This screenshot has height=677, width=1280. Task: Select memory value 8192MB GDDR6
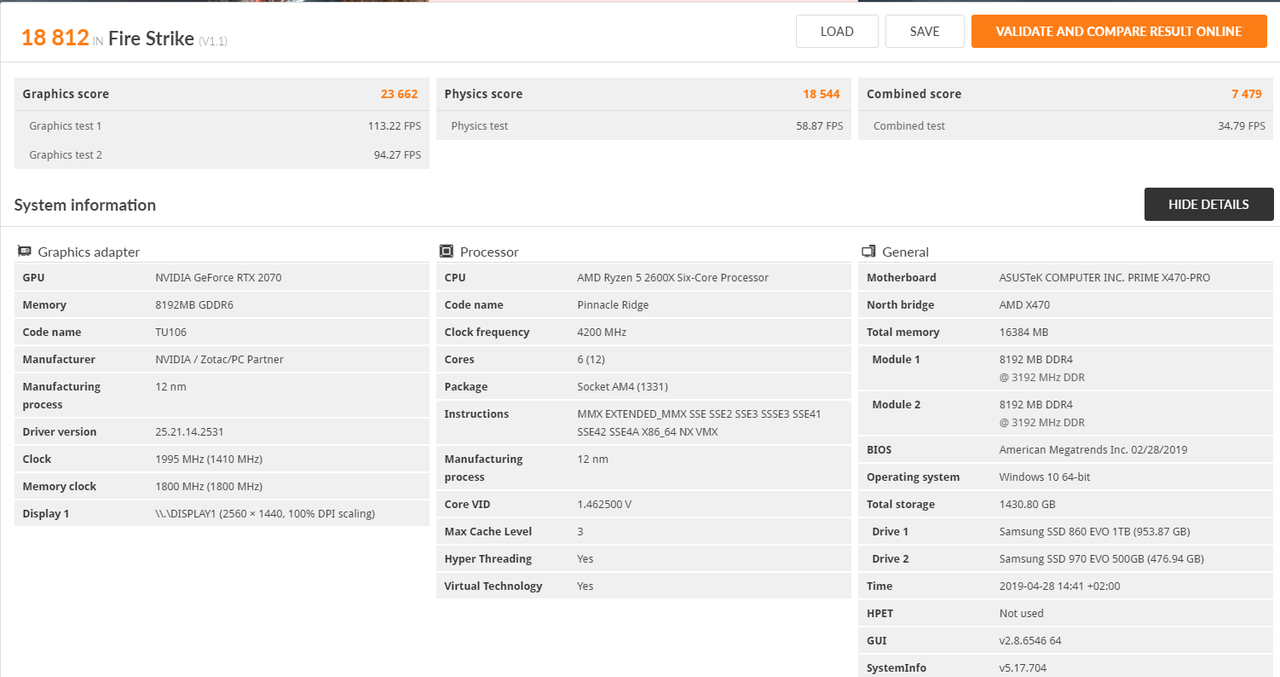(194, 305)
